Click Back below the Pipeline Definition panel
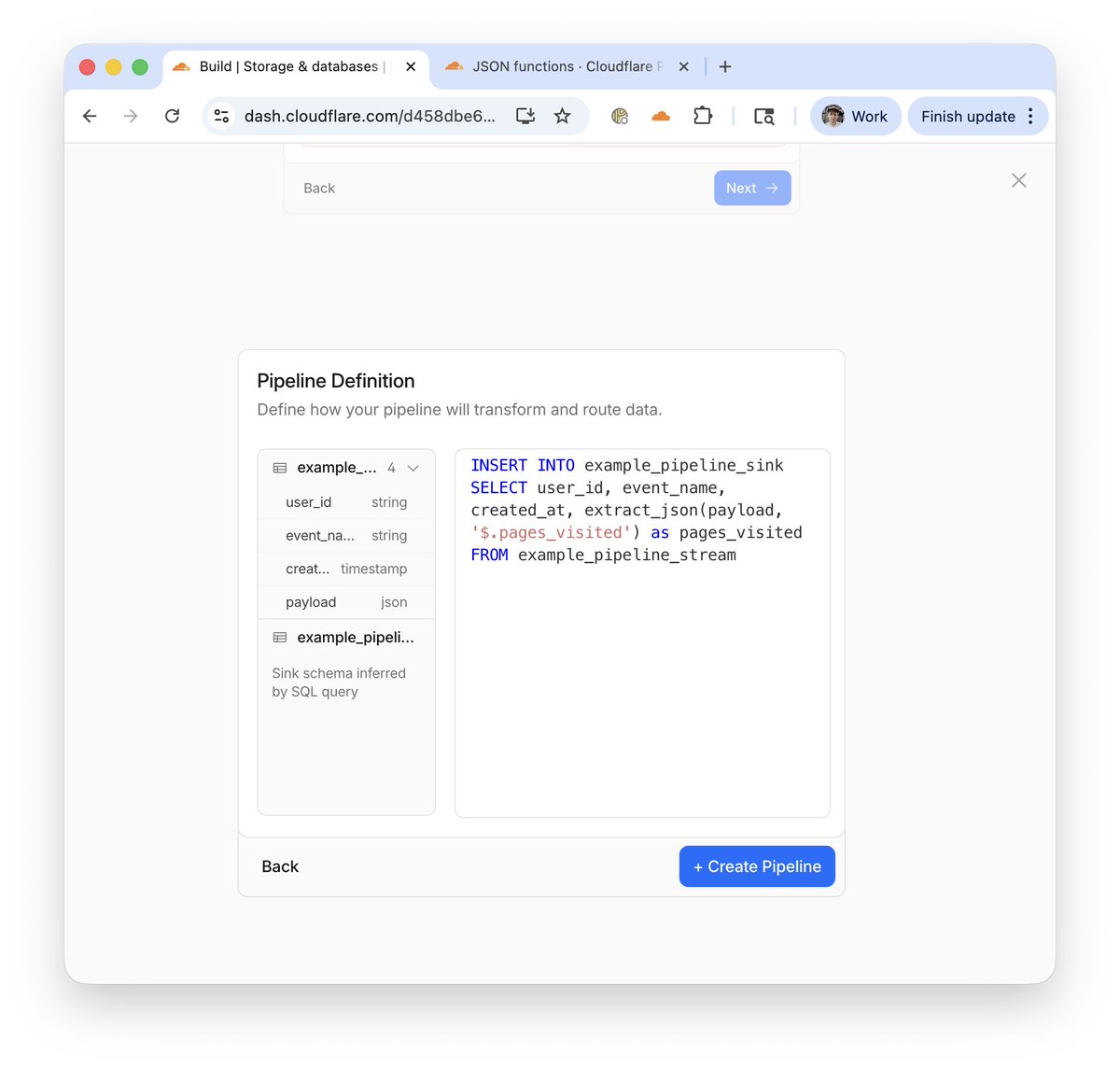Viewport: 1120px width, 1069px height. point(280,866)
